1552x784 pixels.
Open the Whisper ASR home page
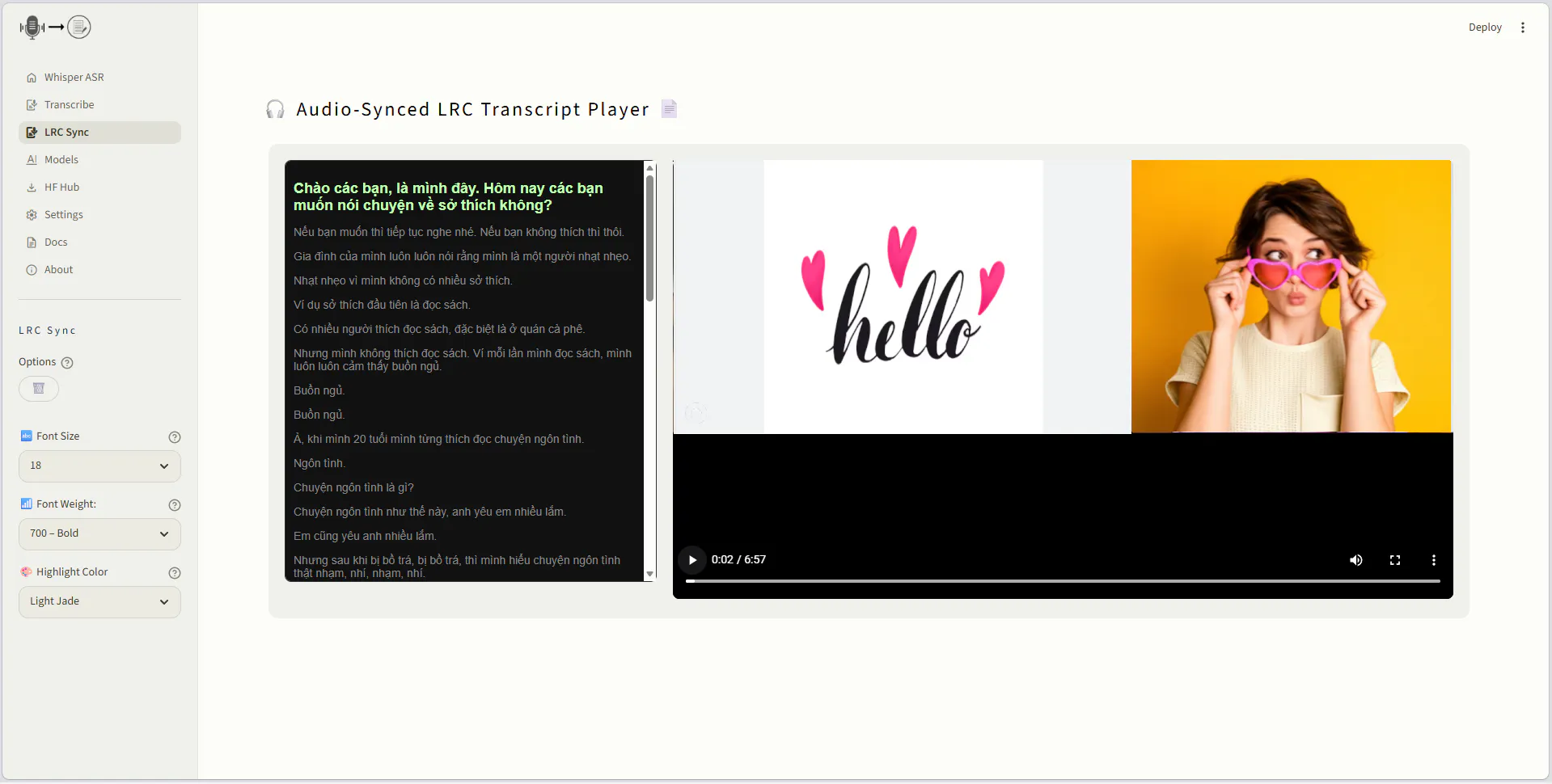[x=99, y=78]
